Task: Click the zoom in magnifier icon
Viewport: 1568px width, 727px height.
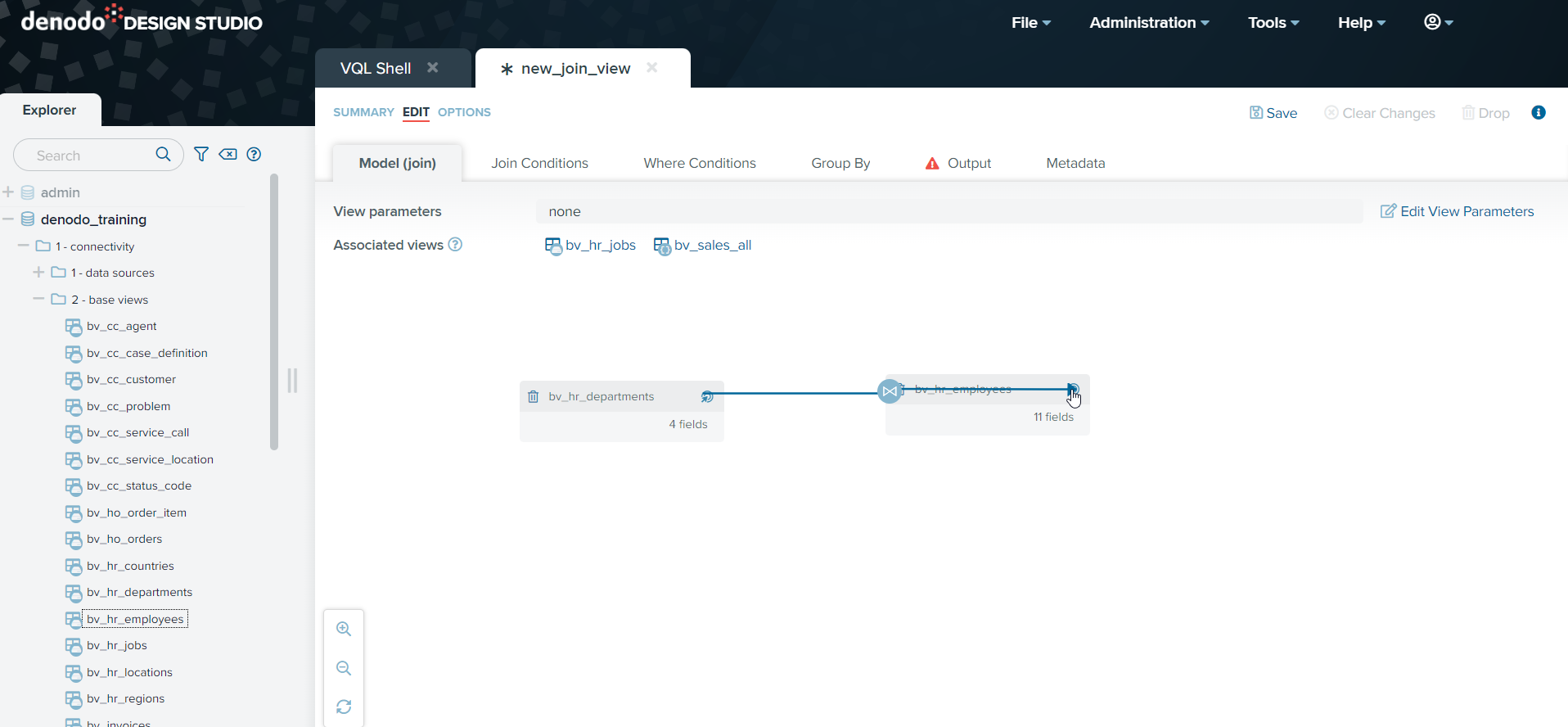Action: tap(344, 629)
